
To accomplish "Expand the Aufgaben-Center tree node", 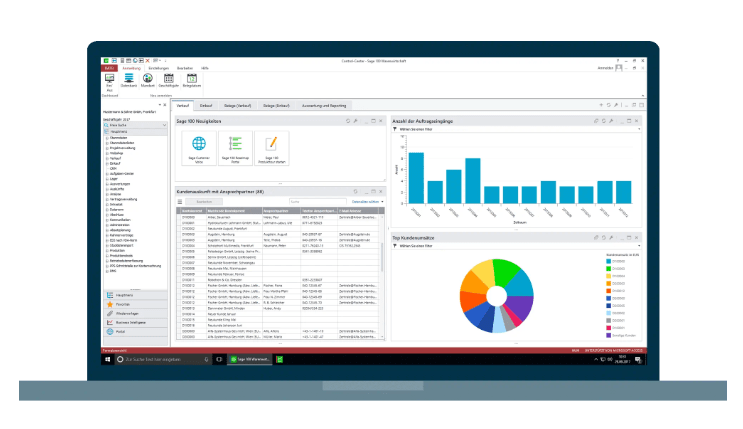I will (107, 173).
